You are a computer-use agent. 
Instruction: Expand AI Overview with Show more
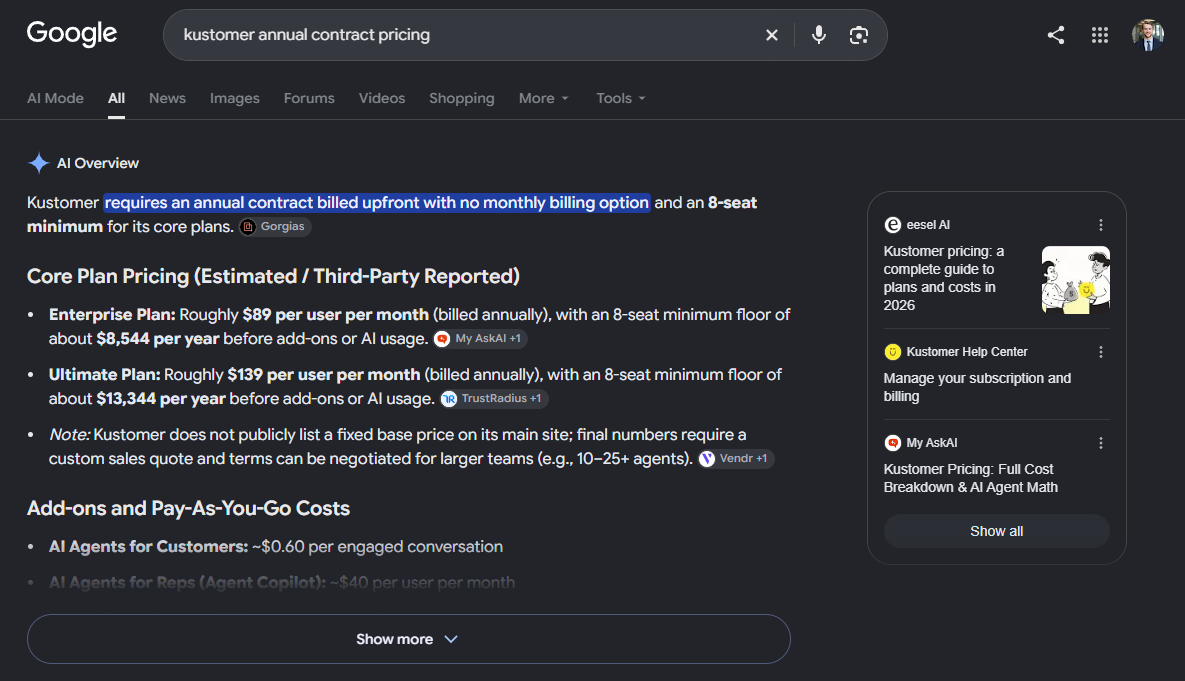point(408,639)
